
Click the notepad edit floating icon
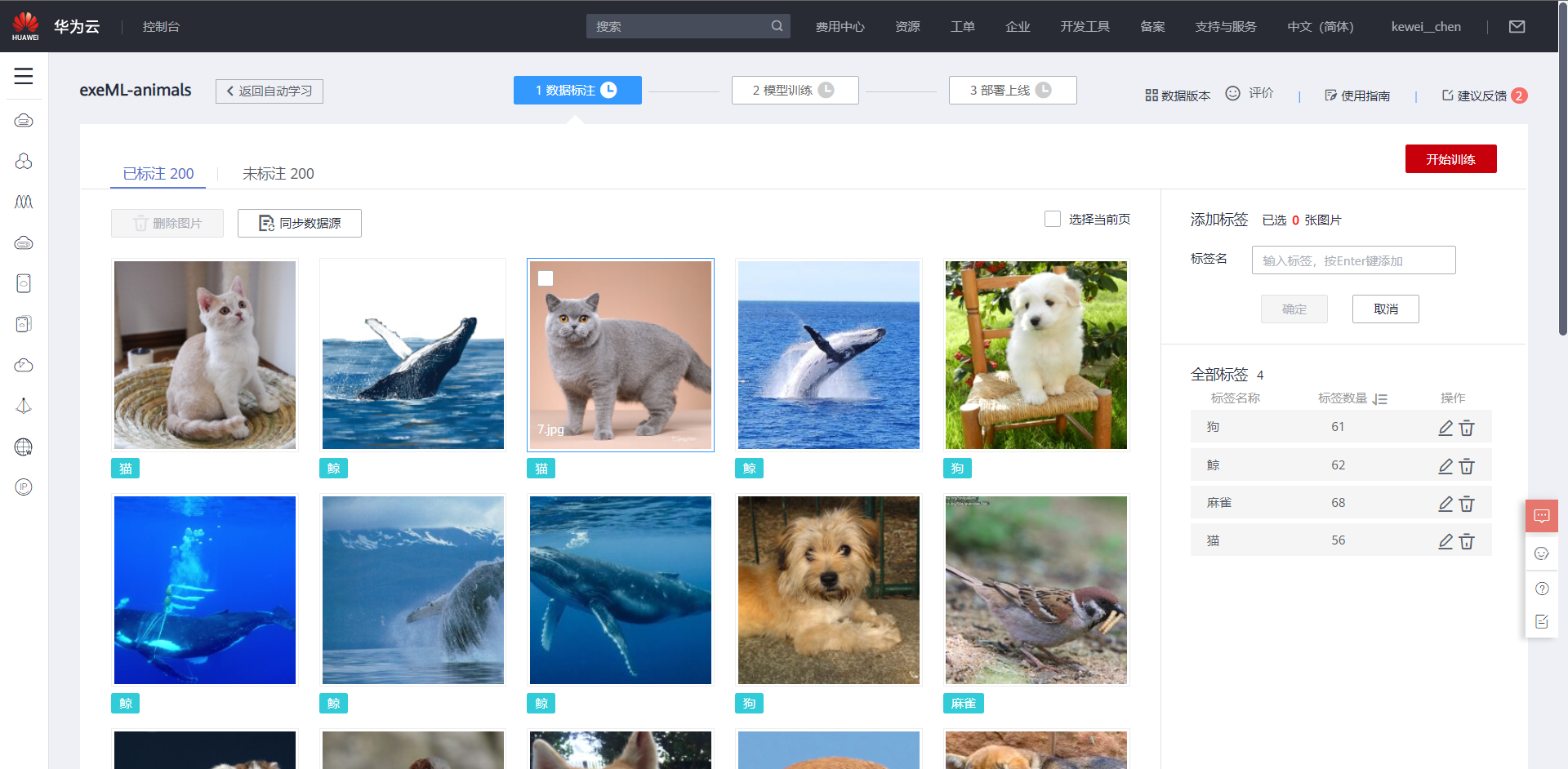tap(1542, 622)
